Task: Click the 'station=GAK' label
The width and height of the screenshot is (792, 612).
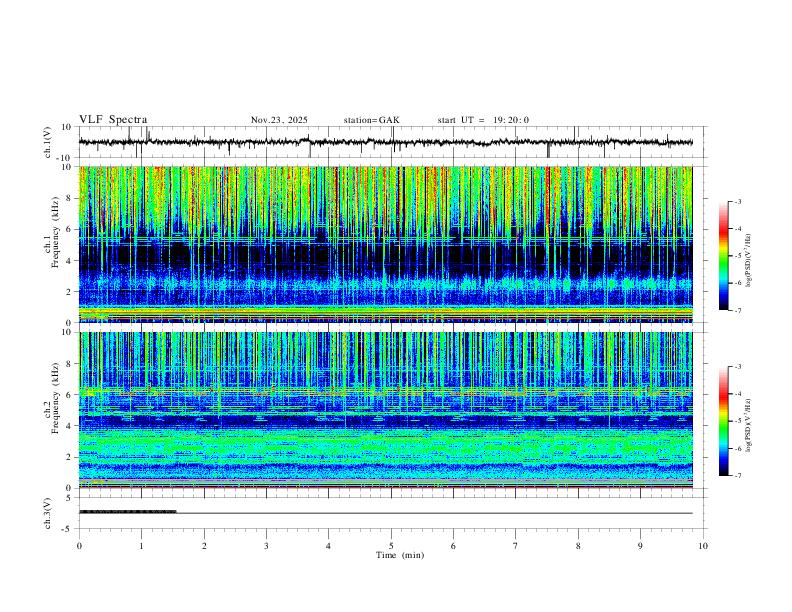Action: 371,120
